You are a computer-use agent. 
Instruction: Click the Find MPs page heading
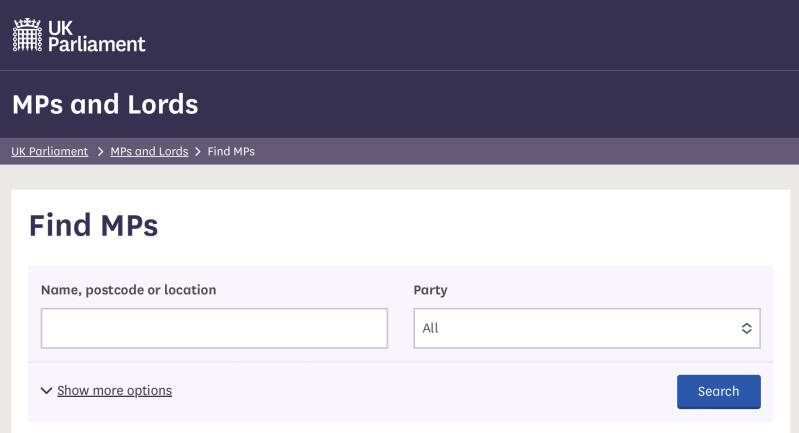point(93,225)
